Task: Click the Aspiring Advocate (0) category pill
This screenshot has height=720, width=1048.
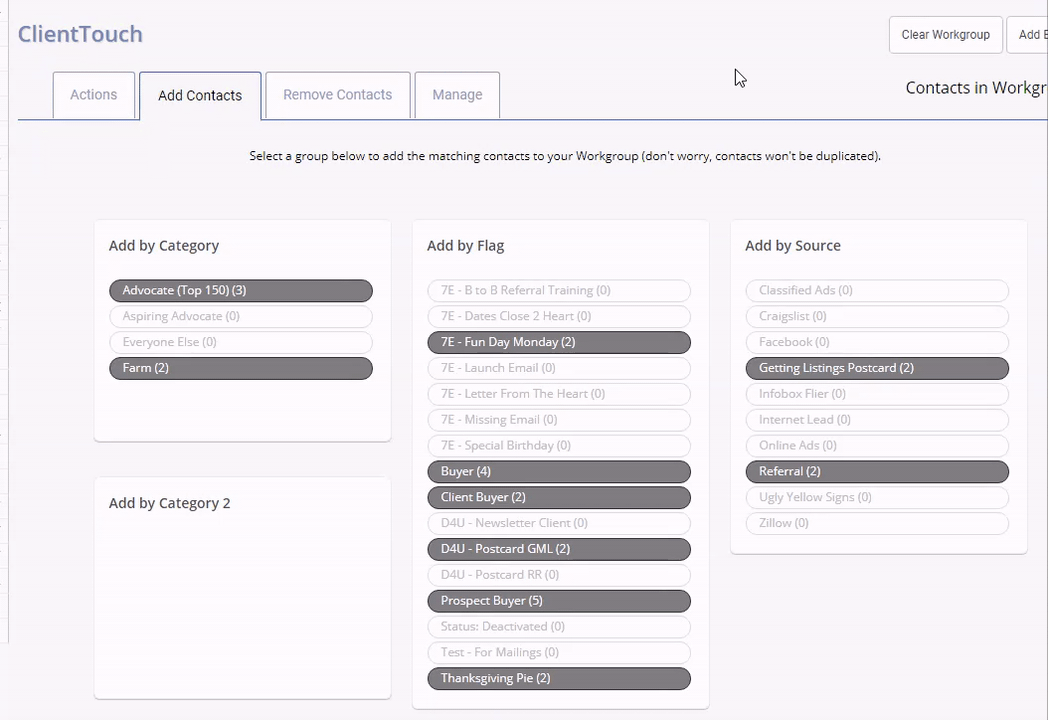Action: 240,317
